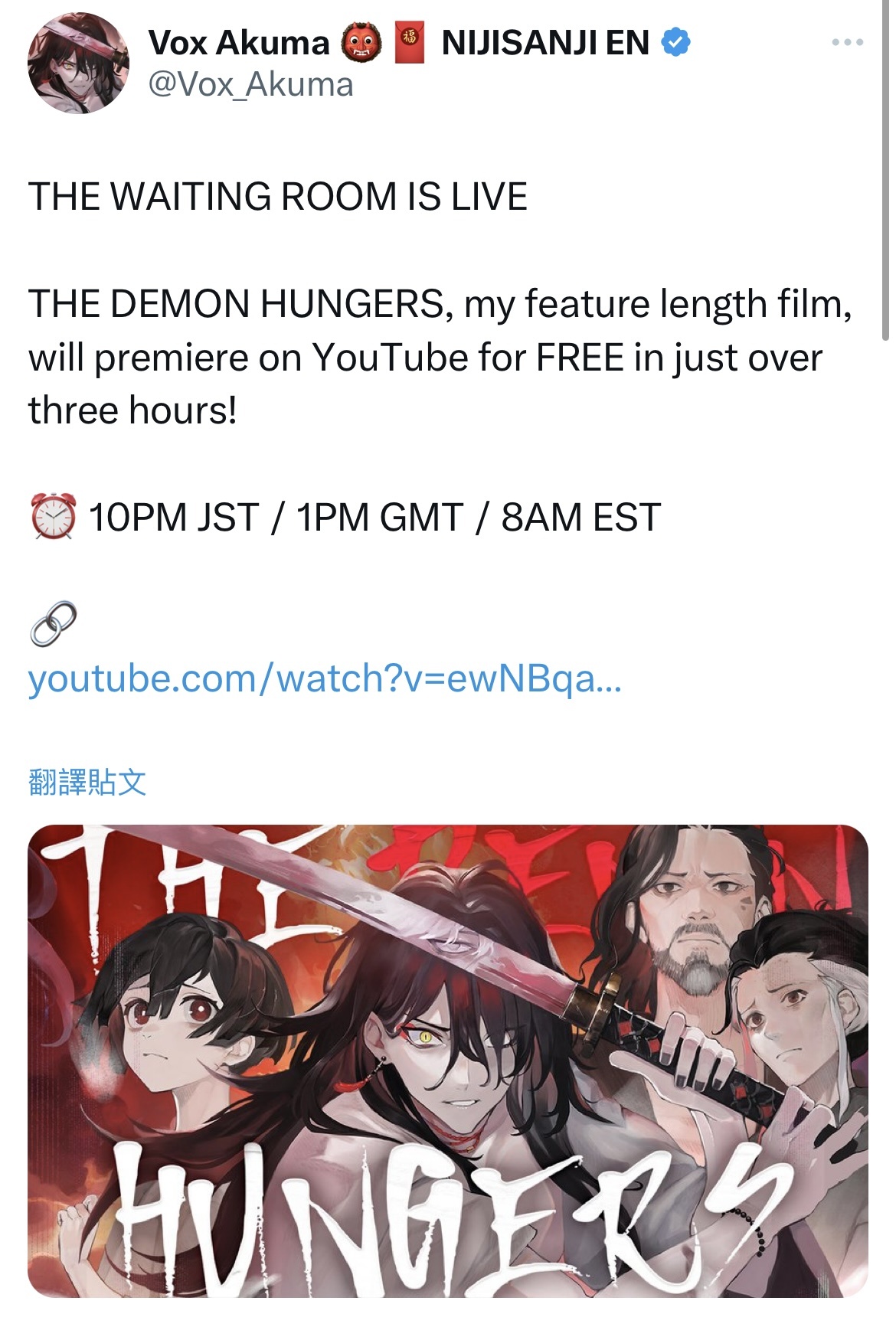Click the blue verified badge
The height and width of the screenshot is (1327, 896).
(x=675, y=43)
